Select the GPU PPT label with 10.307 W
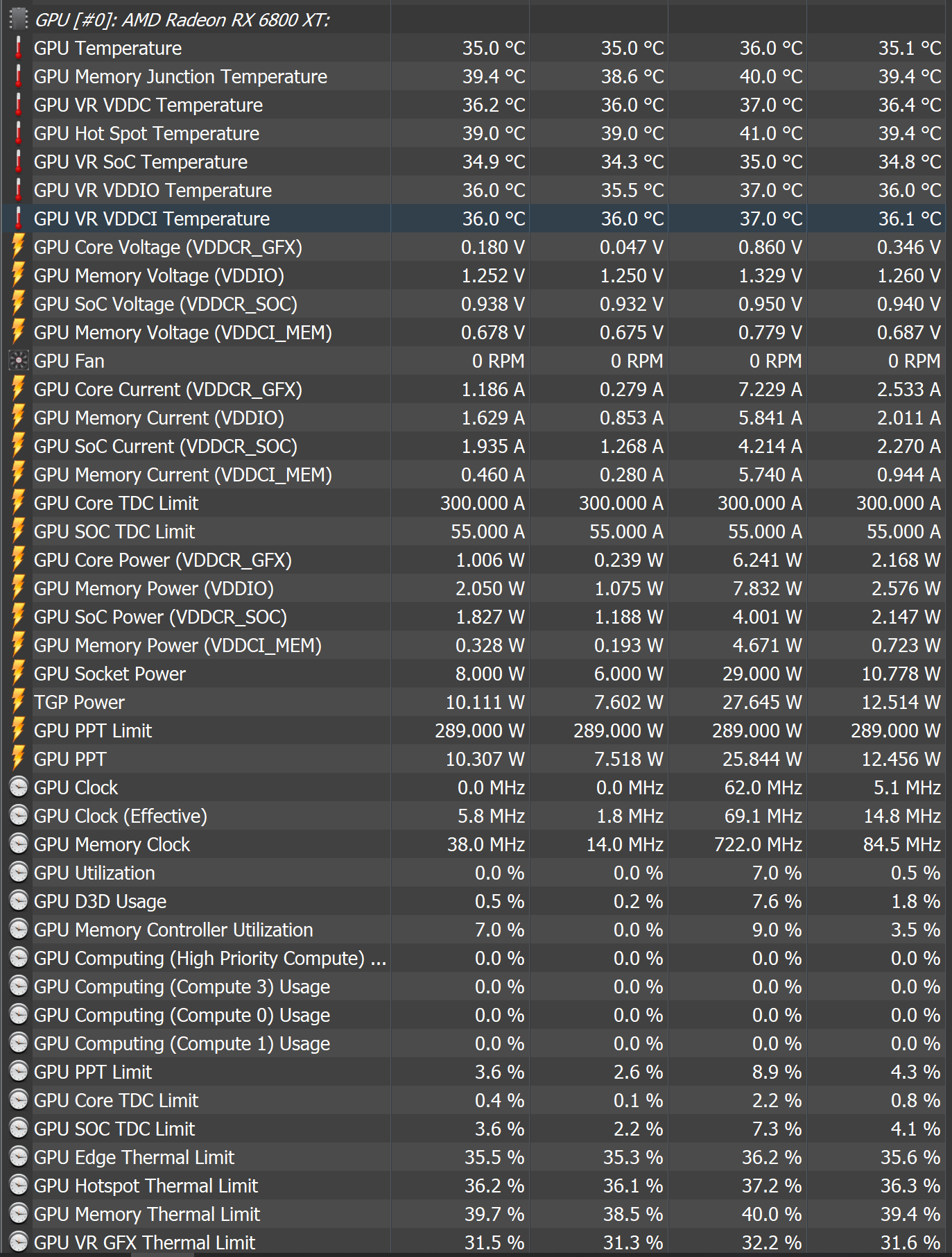This screenshot has height=1257, width=952. point(70,759)
